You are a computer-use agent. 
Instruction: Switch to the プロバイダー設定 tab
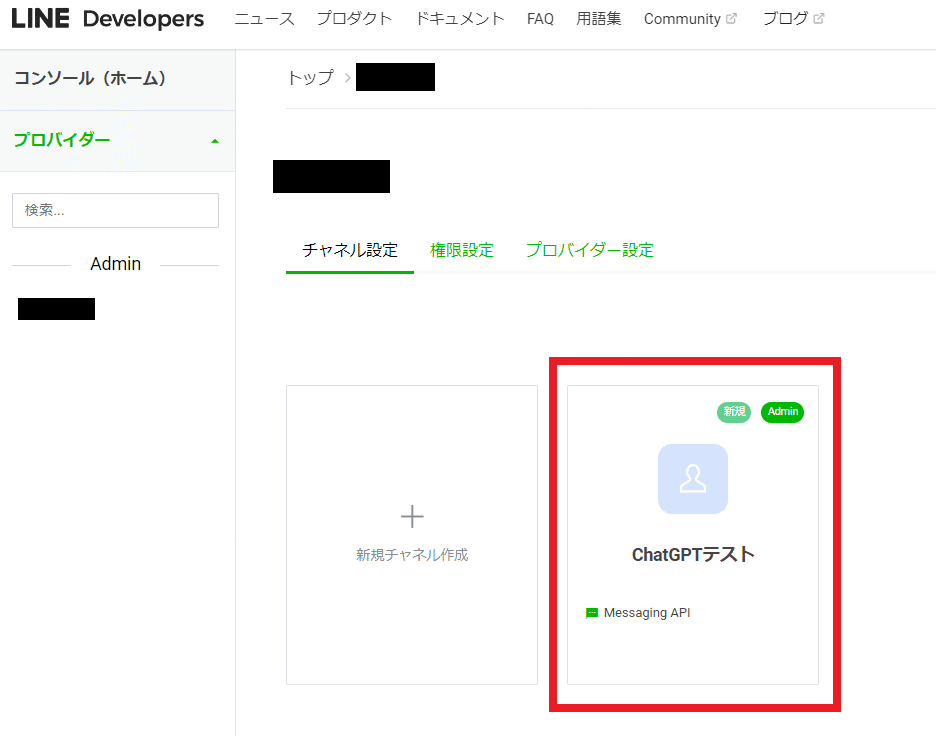(590, 250)
